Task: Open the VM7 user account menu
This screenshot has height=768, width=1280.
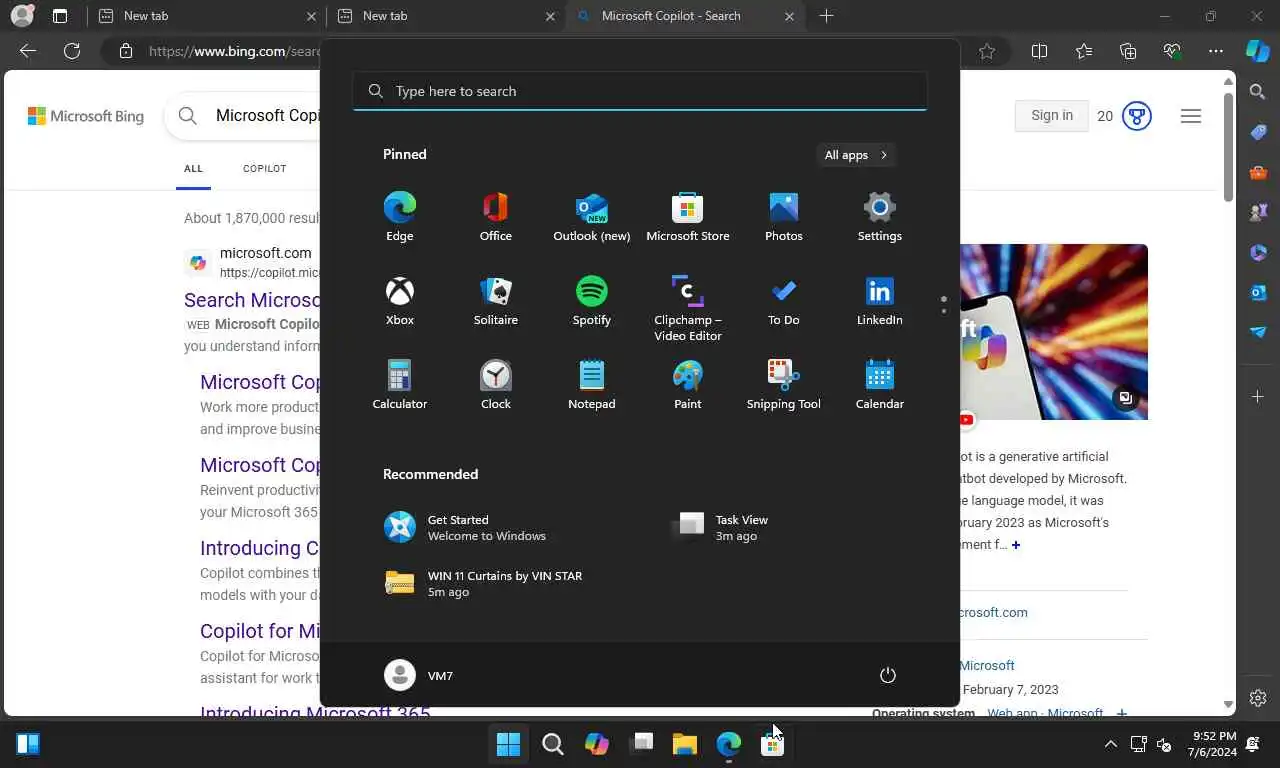Action: point(419,675)
